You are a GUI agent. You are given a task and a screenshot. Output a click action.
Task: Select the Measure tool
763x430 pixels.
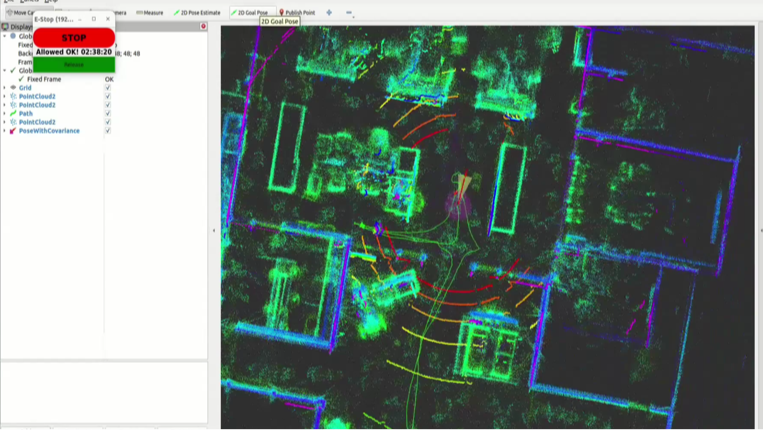[150, 13]
